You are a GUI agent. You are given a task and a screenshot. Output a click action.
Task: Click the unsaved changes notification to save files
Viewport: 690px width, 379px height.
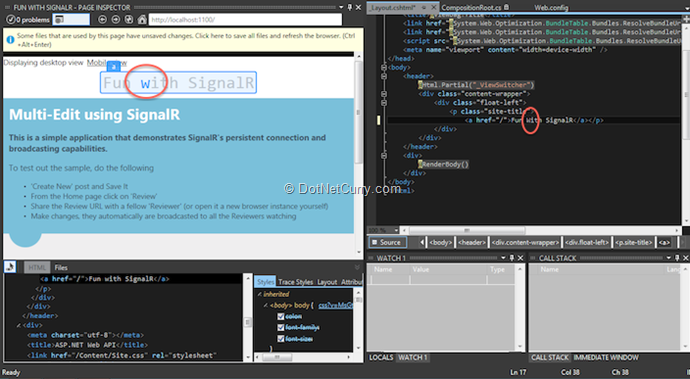pos(183,40)
